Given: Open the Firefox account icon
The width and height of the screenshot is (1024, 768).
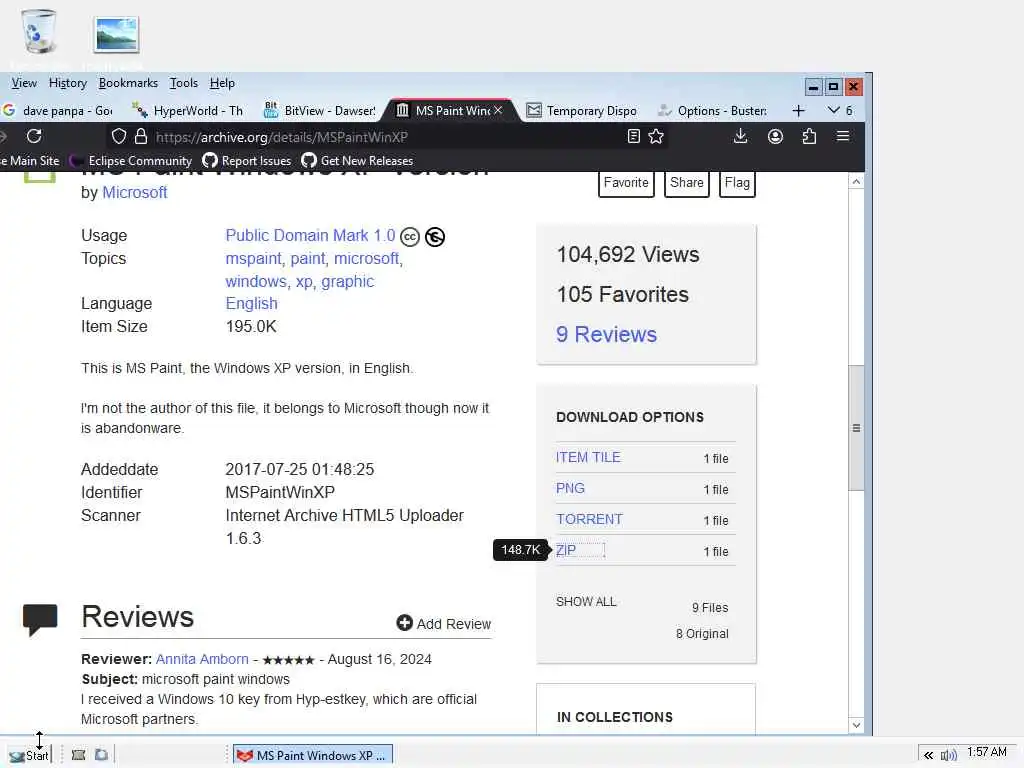Looking at the screenshot, I should point(775,136).
